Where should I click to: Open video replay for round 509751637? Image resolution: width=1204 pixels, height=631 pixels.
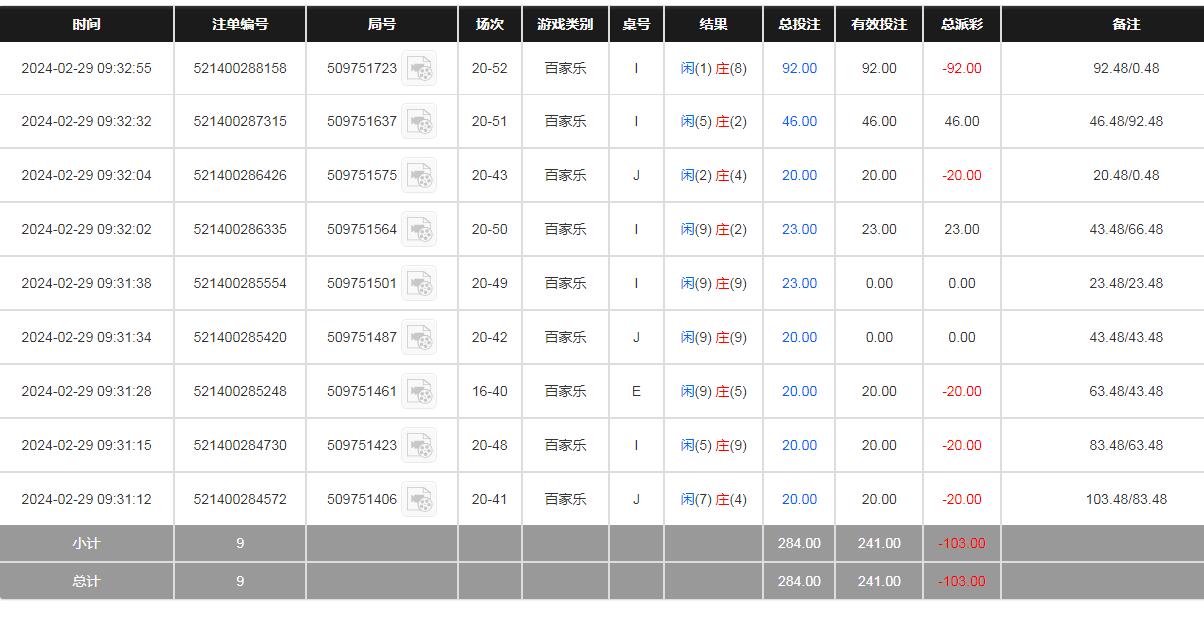419,122
